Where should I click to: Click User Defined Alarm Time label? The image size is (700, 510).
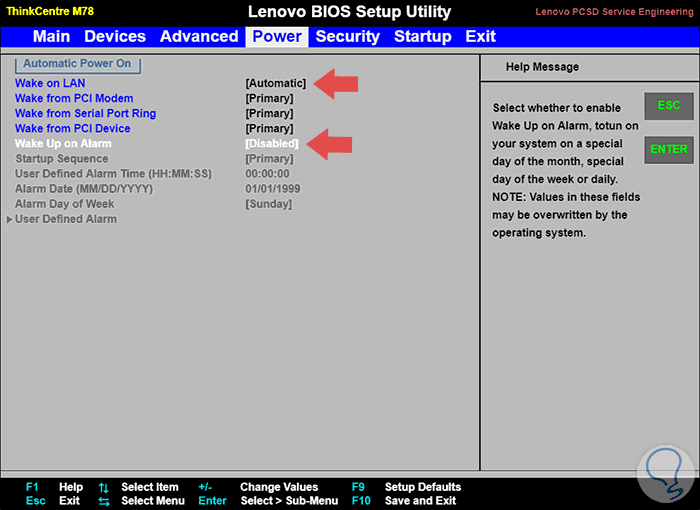[113, 174]
